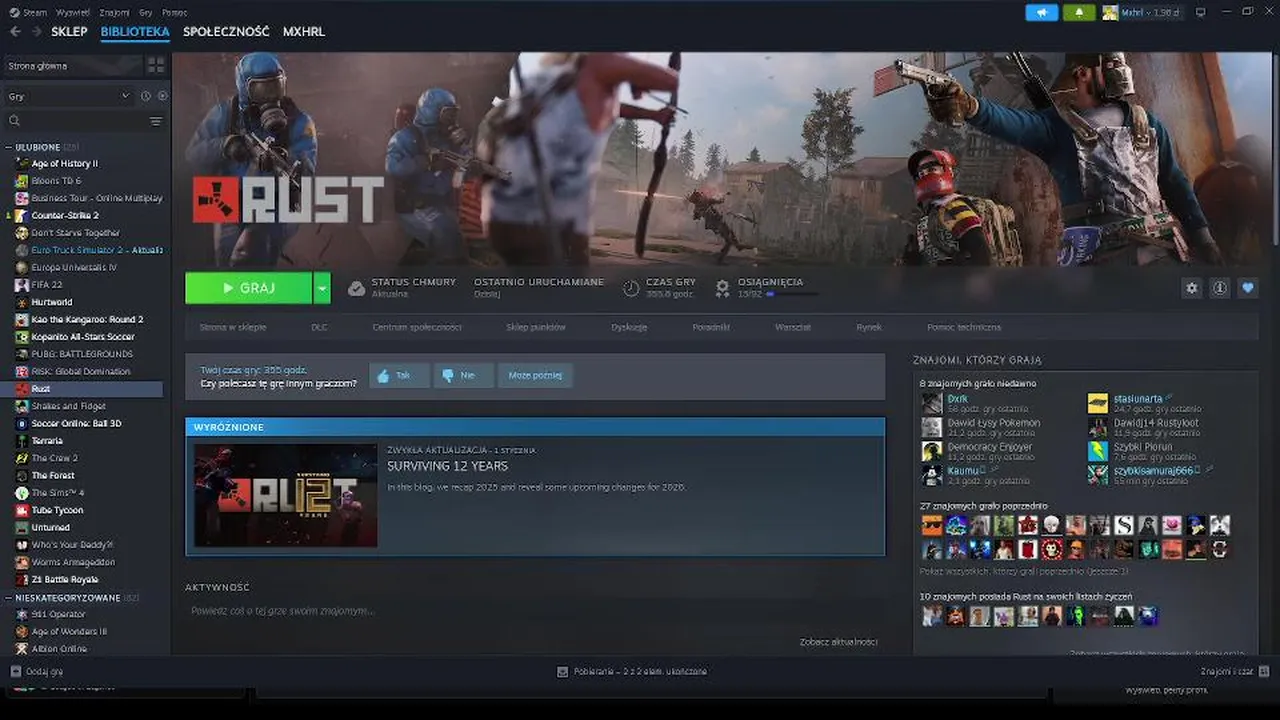Click the recent activity clock filter icon
Viewport: 1280px width, 720px height.
click(x=146, y=96)
